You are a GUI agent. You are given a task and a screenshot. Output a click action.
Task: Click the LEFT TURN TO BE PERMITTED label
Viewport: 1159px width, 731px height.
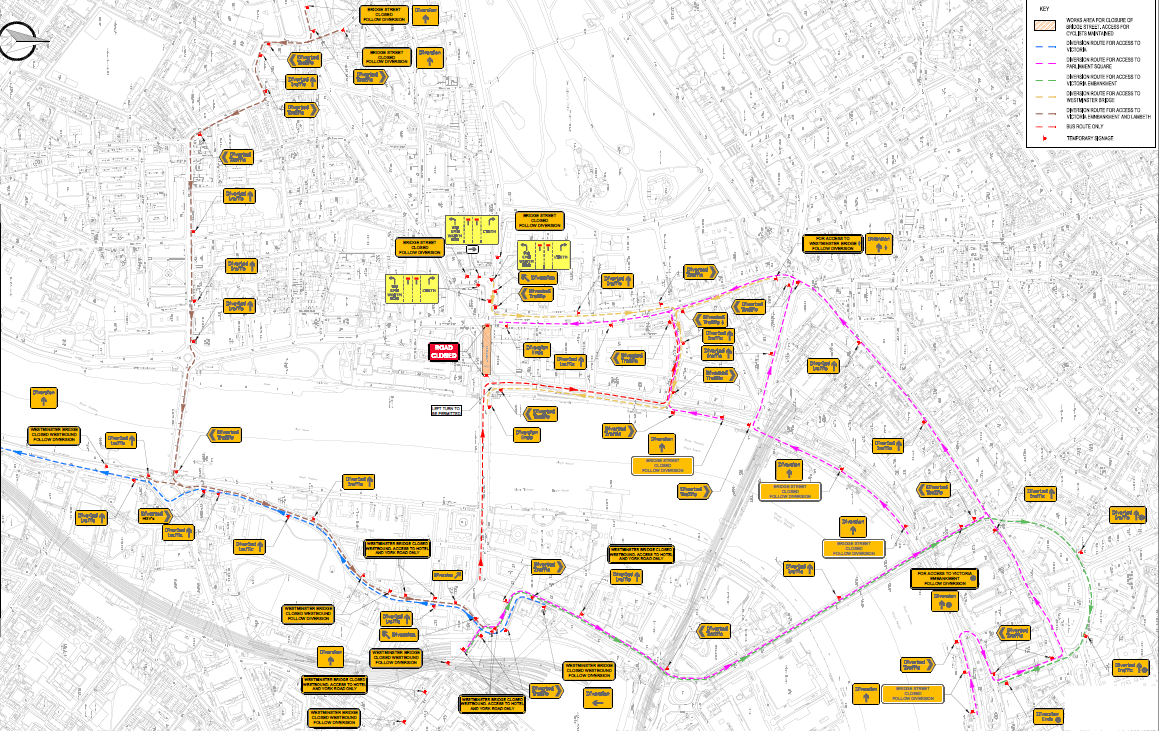(443, 410)
